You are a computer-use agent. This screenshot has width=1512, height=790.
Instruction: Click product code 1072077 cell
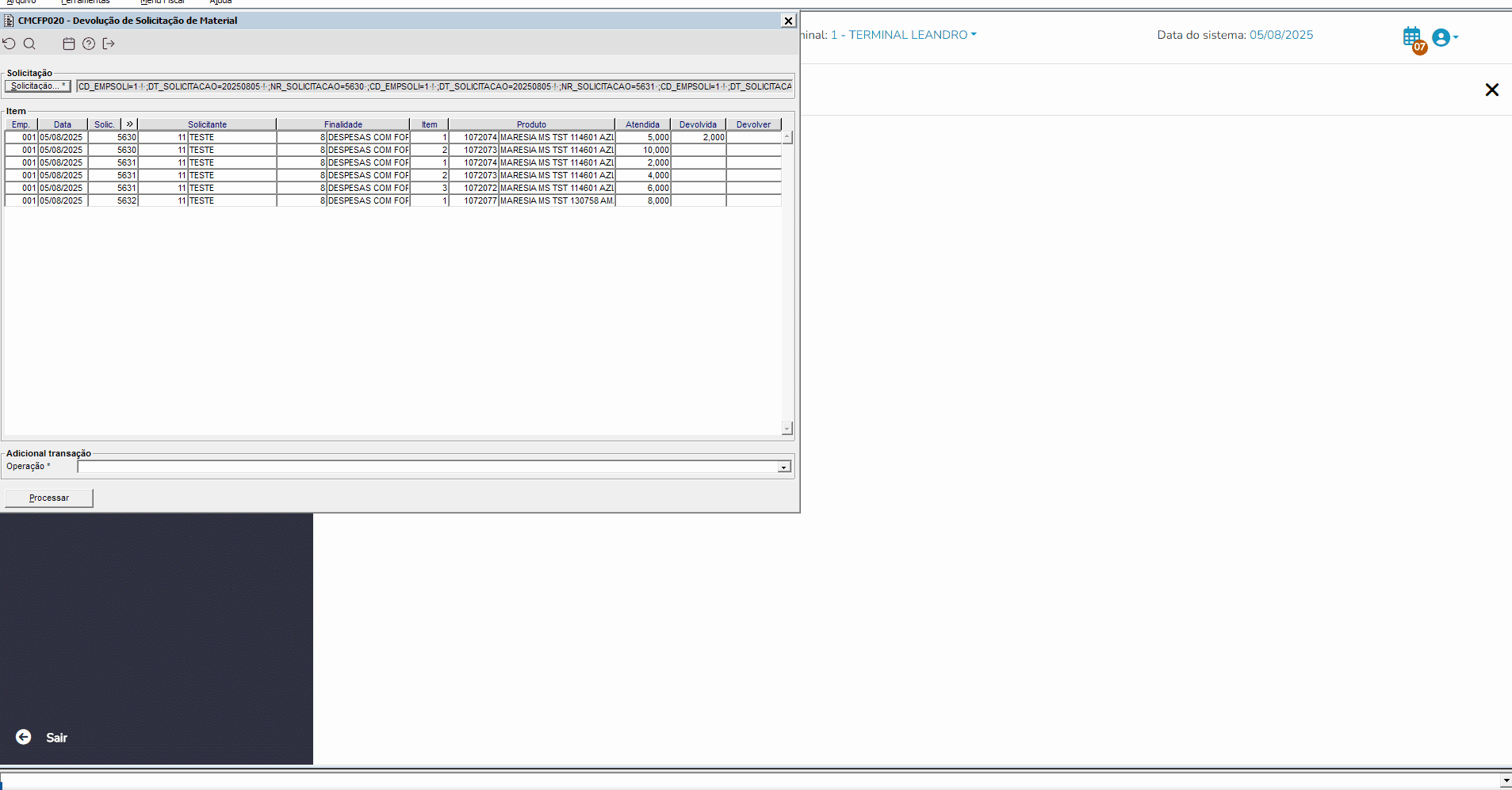(473, 200)
